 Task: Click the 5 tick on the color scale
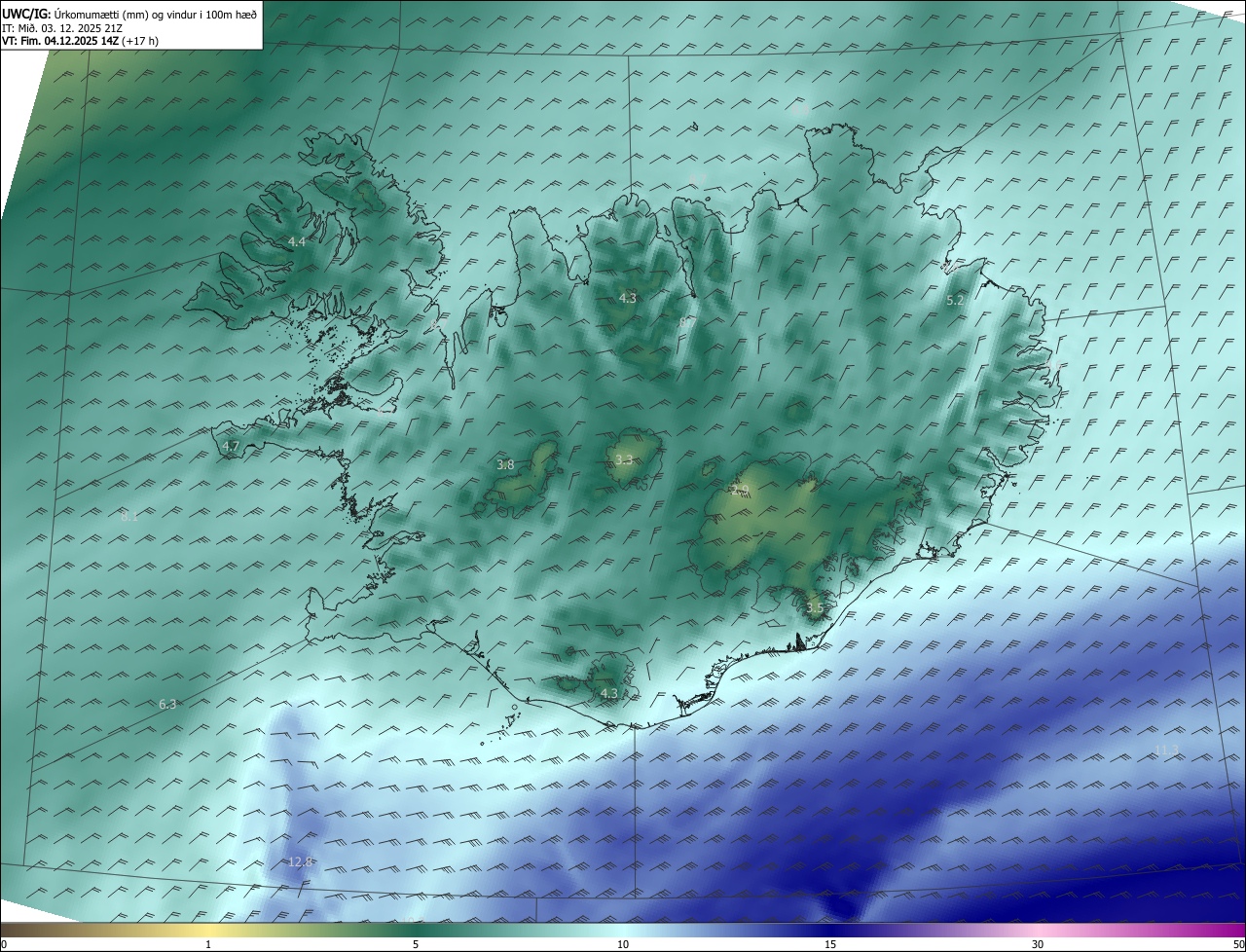pos(416,944)
